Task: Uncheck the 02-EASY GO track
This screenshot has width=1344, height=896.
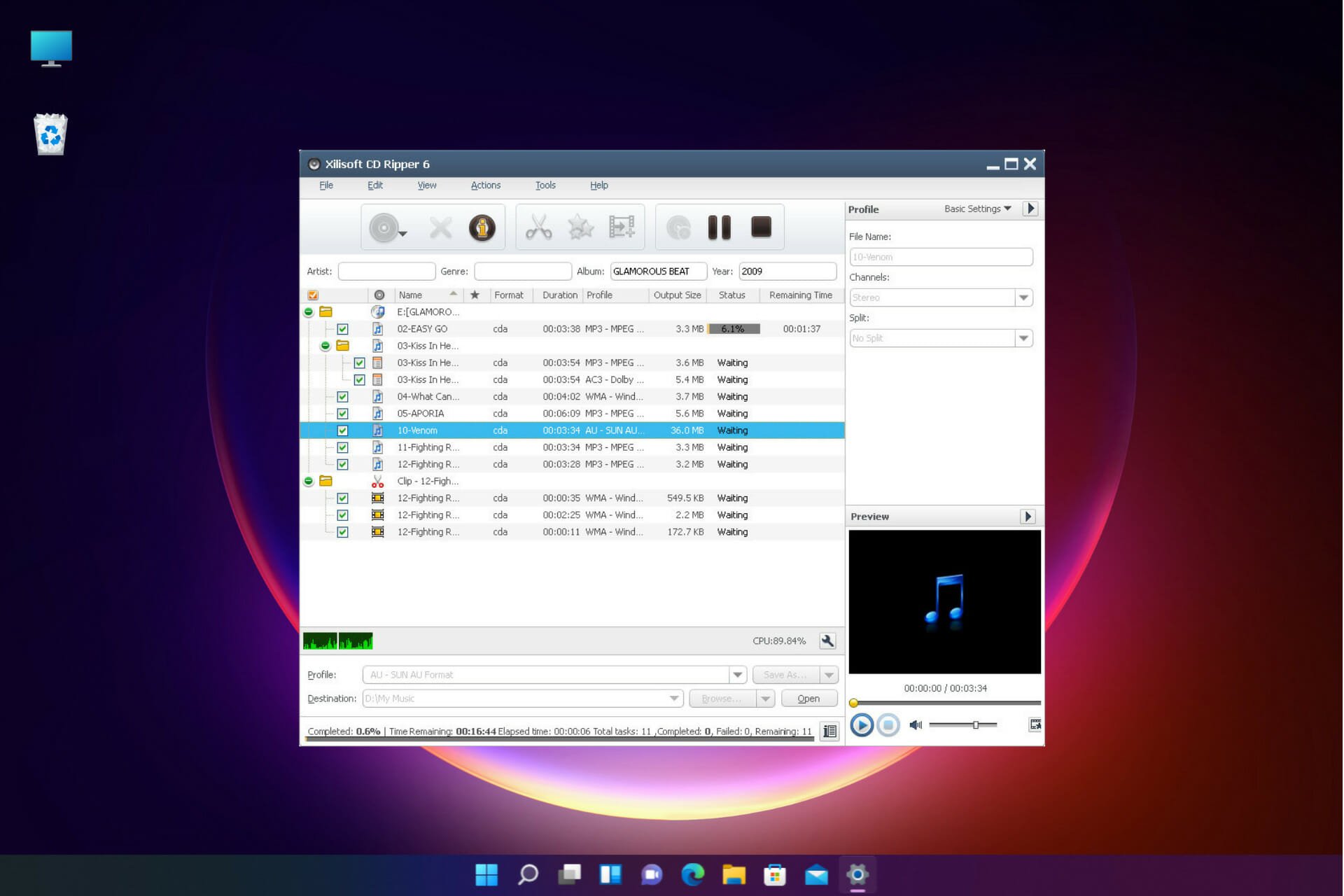Action: 342,329
